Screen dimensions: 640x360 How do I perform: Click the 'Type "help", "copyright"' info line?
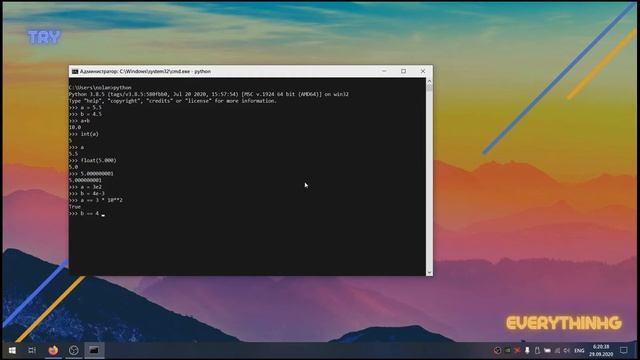[x=173, y=101]
